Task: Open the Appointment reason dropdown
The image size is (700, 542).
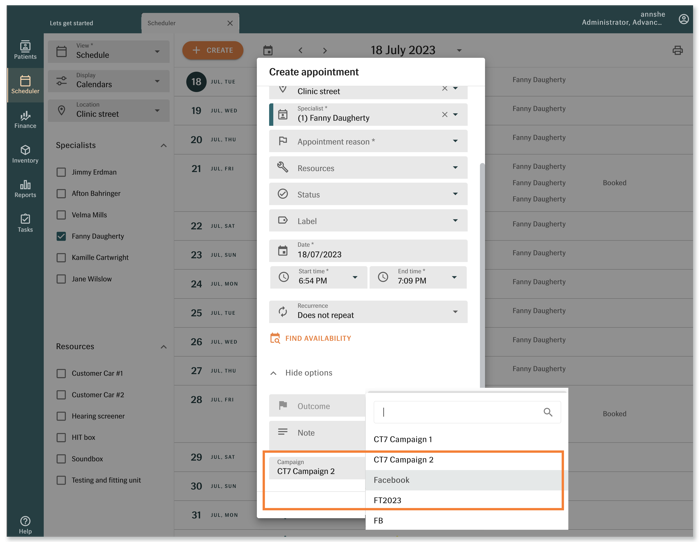Action: 368,142
